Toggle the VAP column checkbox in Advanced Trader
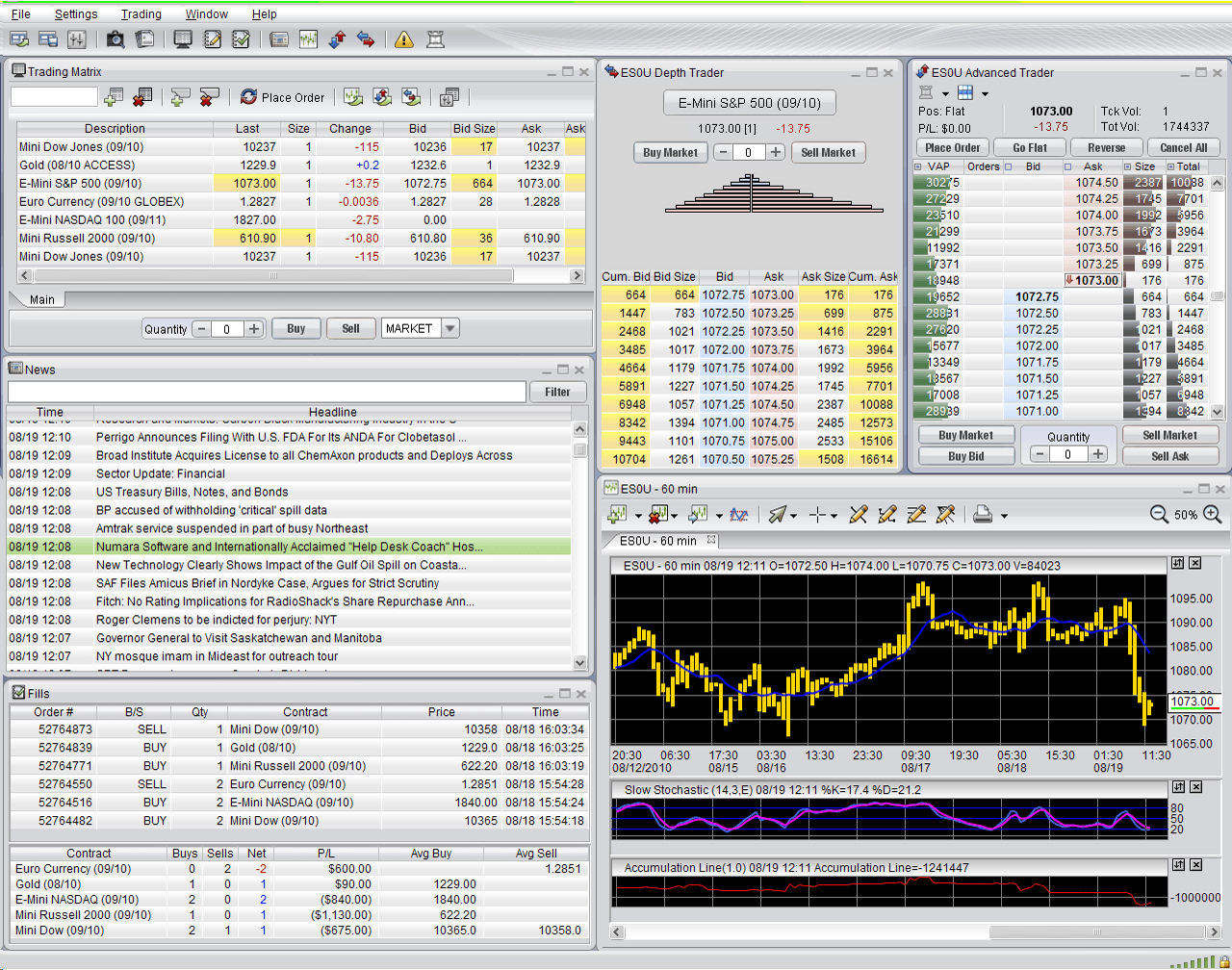 917,166
